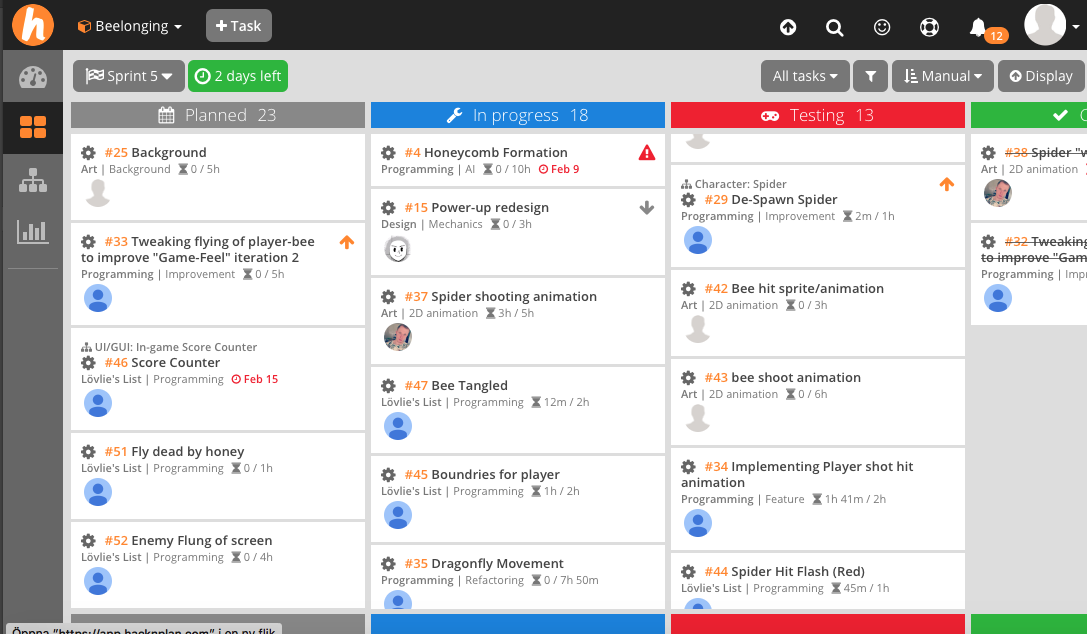The height and width of the screenshot is (634, 1087).
Task: Expand the Beelonging project dropdown
Action: point(130,26)
